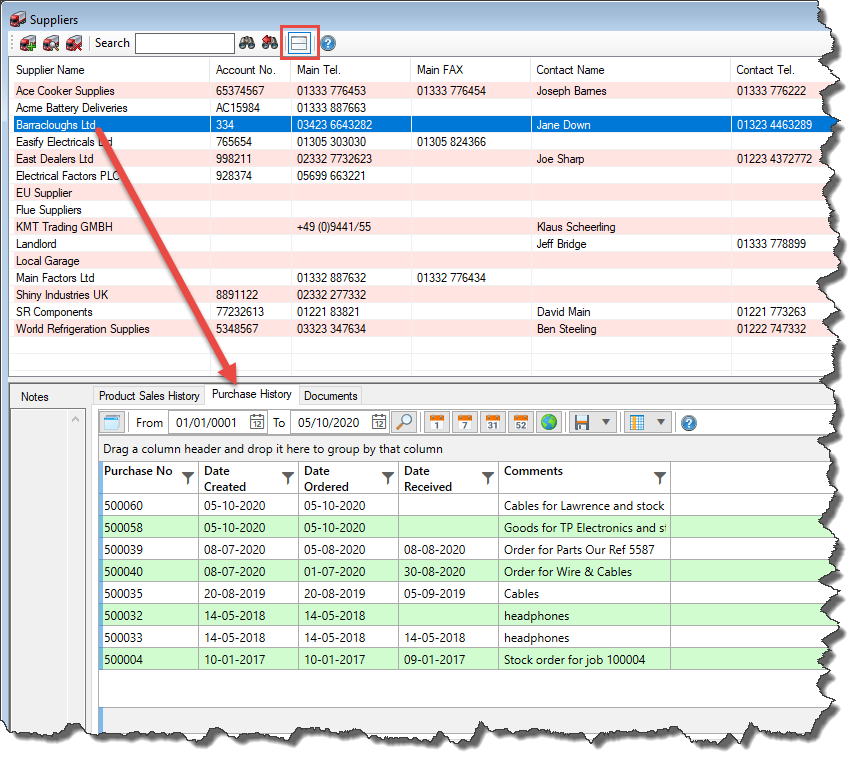This screenshot has height=766, width=862.
Task: Click the view supplier magnifier truck icon
Action: 51,43
